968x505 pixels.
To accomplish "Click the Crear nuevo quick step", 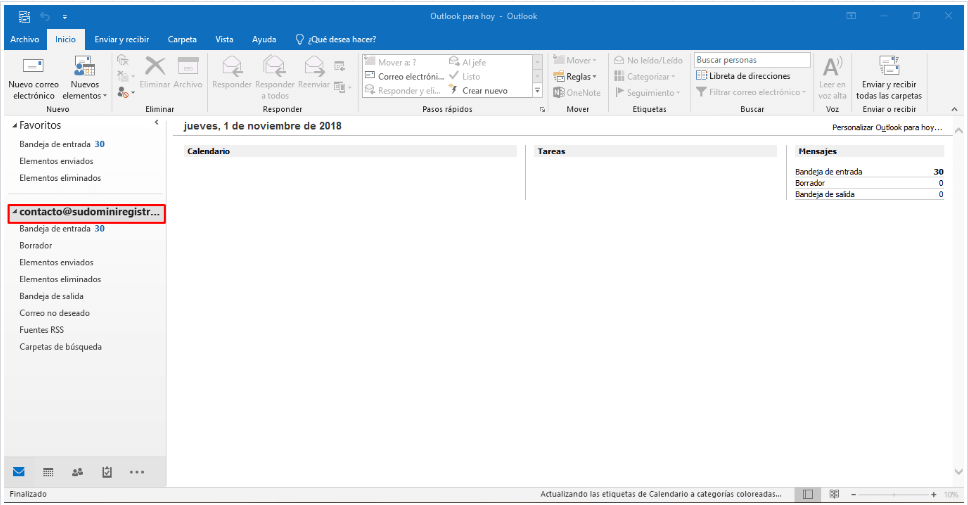I will tap(478, 91).
